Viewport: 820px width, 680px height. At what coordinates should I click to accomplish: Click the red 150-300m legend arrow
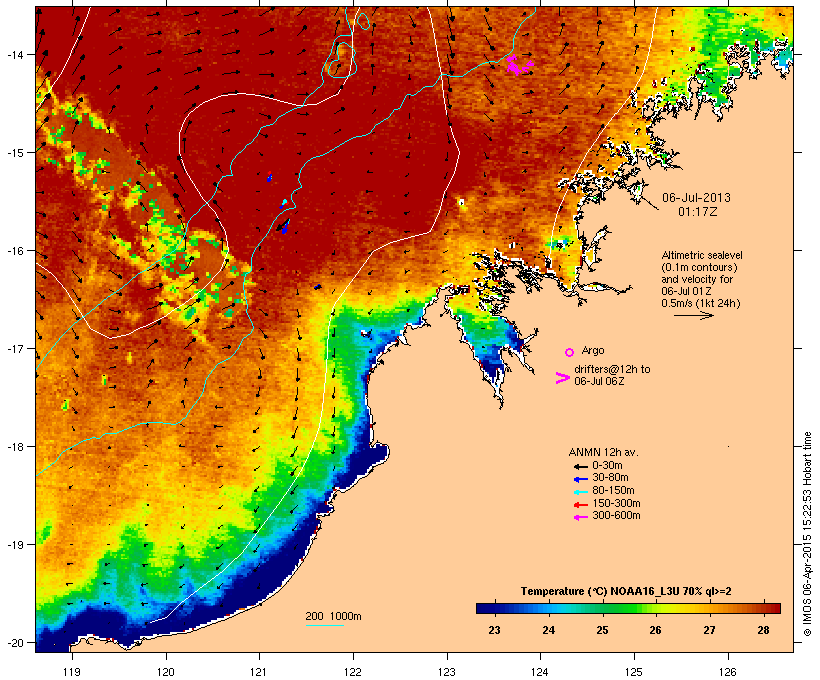coord(580,505)
